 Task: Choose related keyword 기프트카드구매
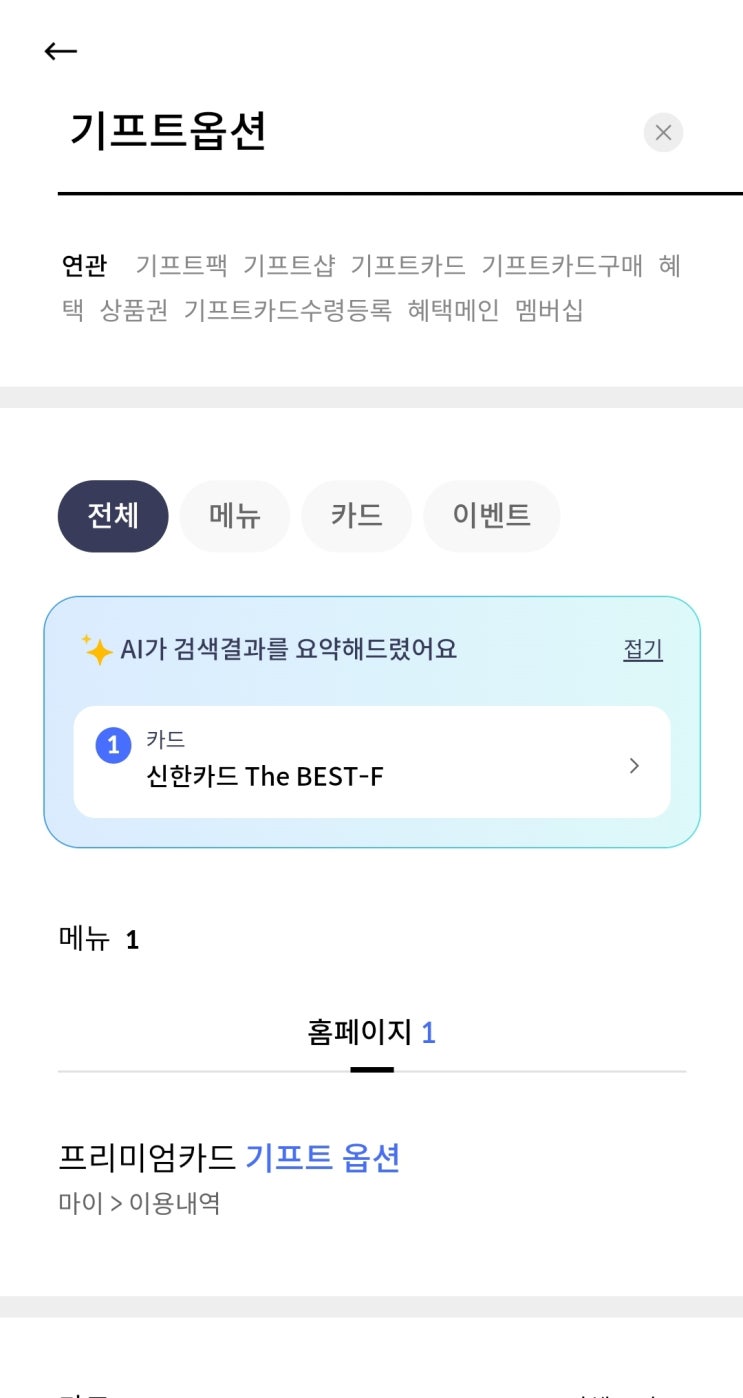coord(562,266)
